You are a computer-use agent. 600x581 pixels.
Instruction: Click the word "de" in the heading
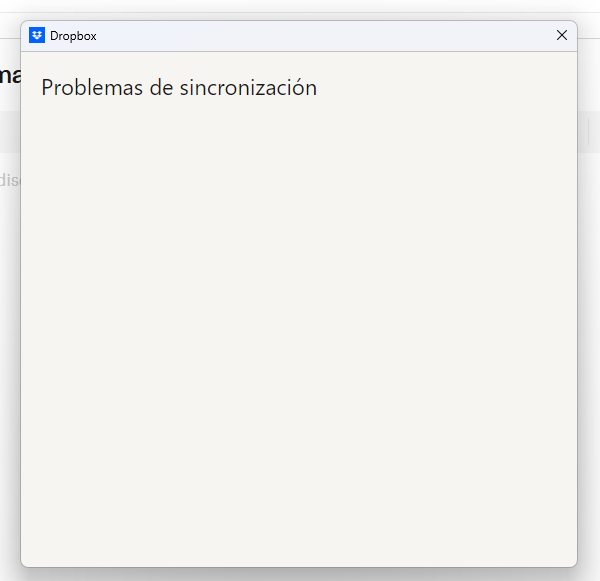[161, 88]
